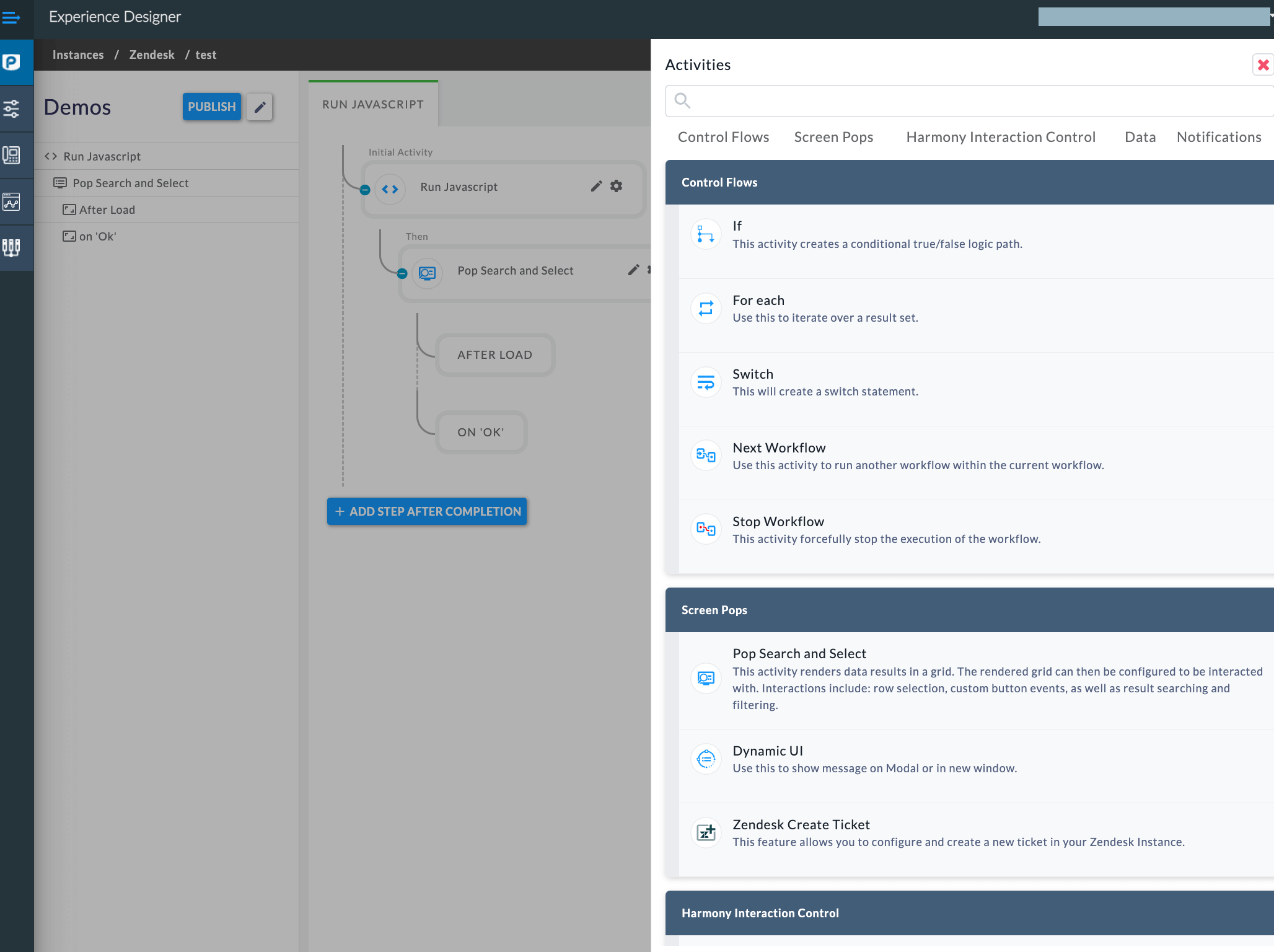Screen dimensions: 1274x952
Task: Open settings gear on Run Javascript activity
Action: 616,186
